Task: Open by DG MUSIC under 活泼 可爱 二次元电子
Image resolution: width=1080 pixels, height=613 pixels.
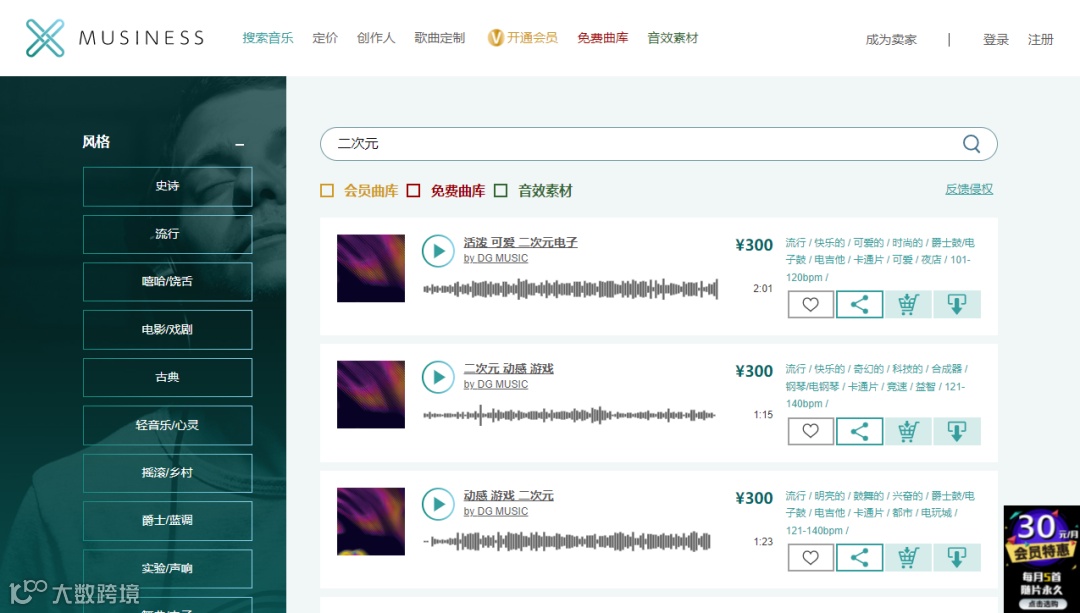Action: point(496,258)
